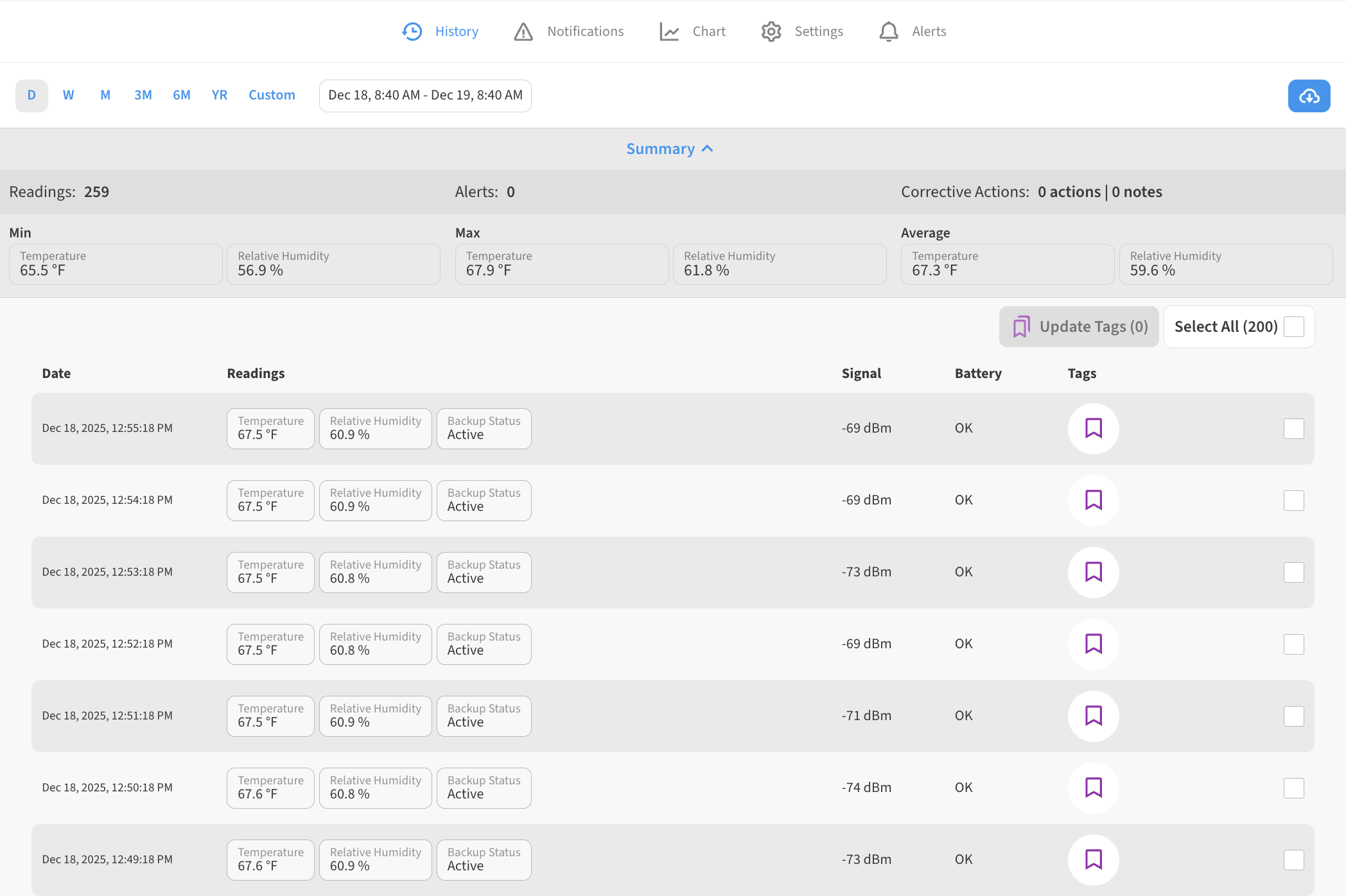Check the Select All (200) checkbox
1346x896 pixels.
1293,327
